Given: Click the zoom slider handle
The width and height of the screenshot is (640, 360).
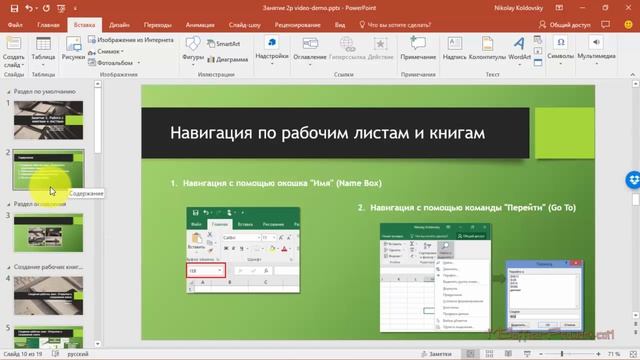Looking at the screenshot, I should tap(562, 354).
